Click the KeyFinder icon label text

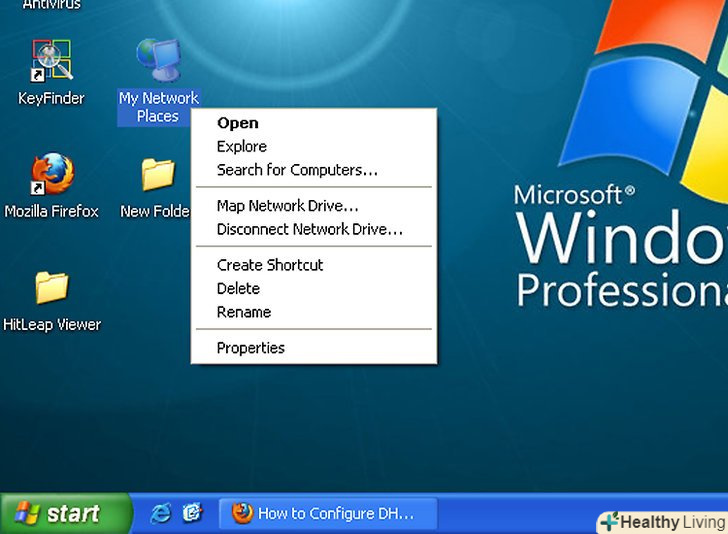(x=51, y=98)
